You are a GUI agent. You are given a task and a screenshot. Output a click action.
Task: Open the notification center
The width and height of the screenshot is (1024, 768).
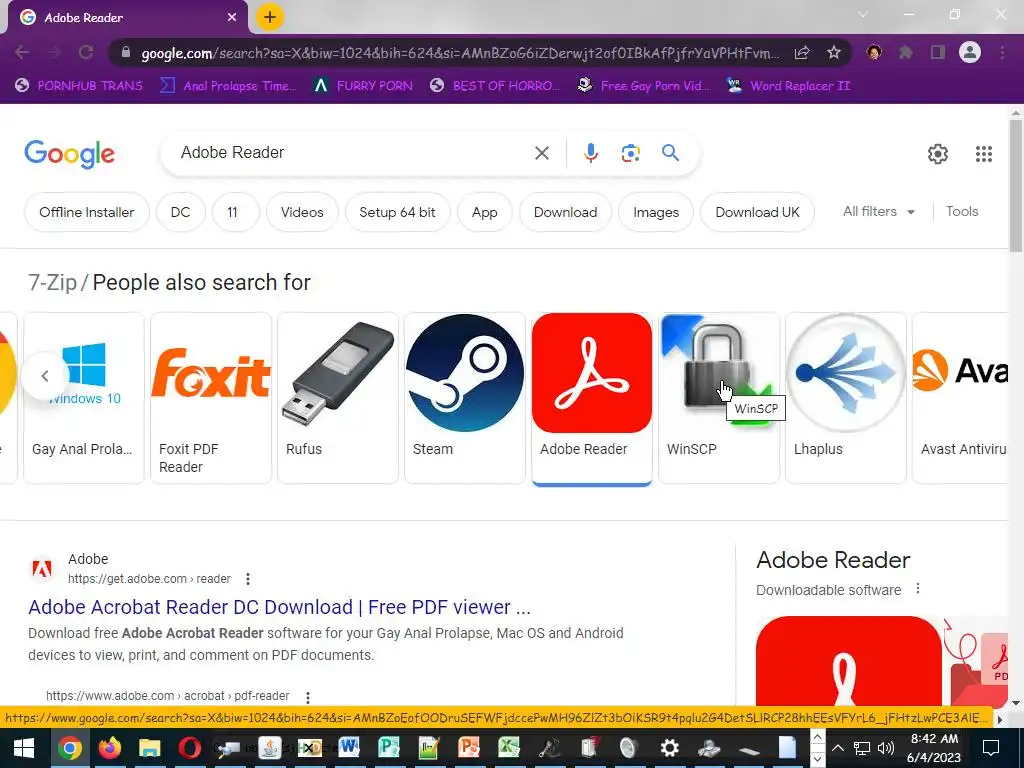click(x=991, y=748)
